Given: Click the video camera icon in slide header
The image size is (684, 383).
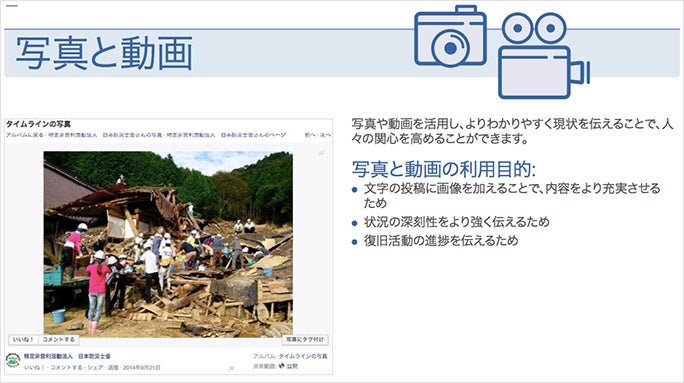Looking at the screenshot, I should click(x=544, y=56).
